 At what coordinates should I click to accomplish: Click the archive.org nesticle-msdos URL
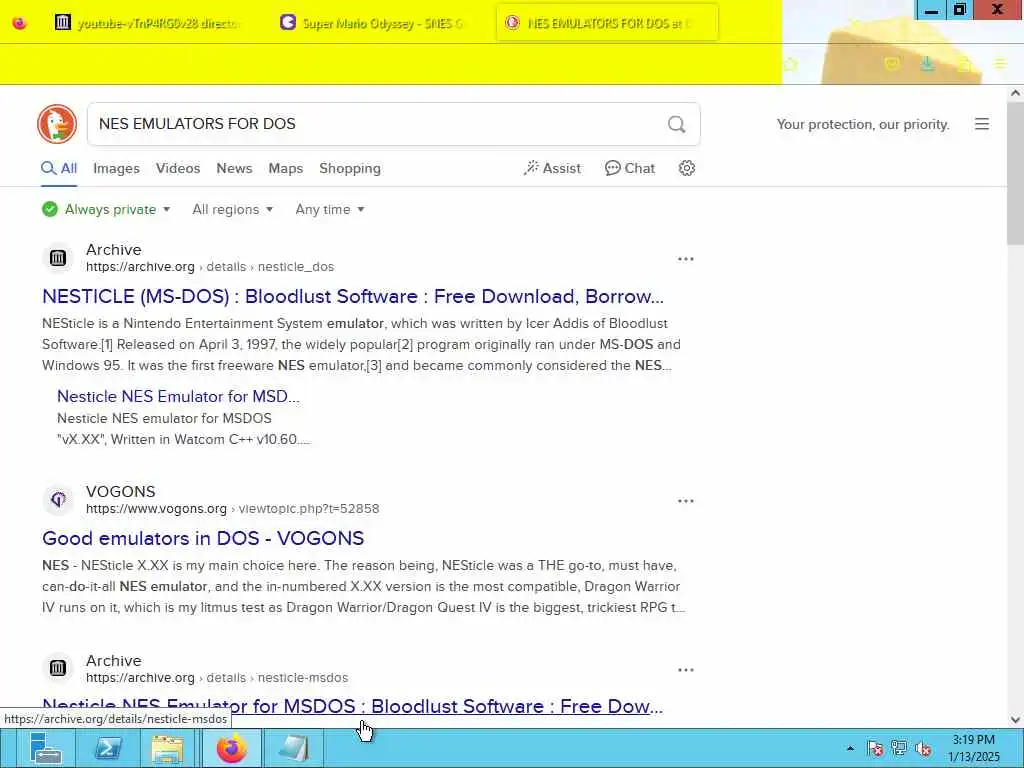pos(217,678)
